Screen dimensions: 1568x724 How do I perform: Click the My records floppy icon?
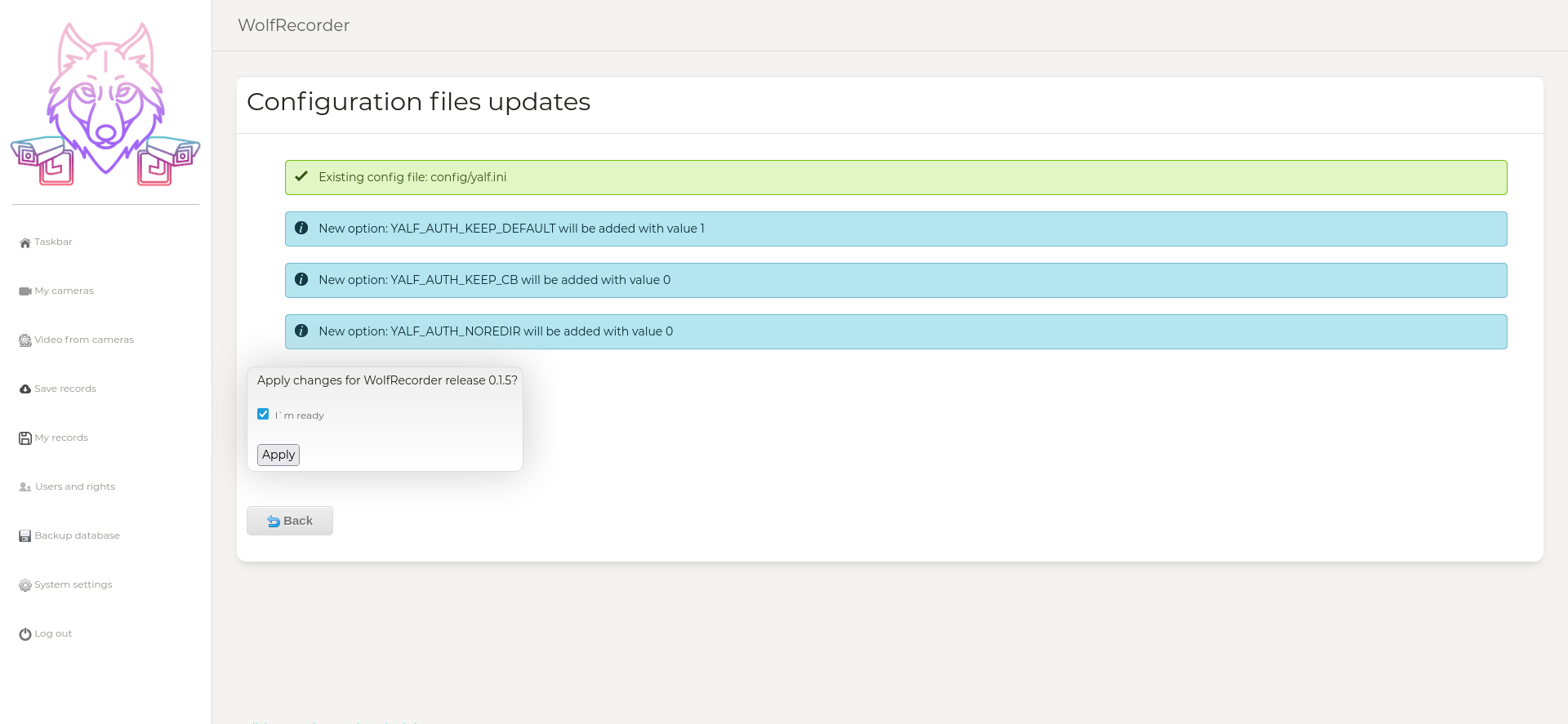click(x=25, y=438)
